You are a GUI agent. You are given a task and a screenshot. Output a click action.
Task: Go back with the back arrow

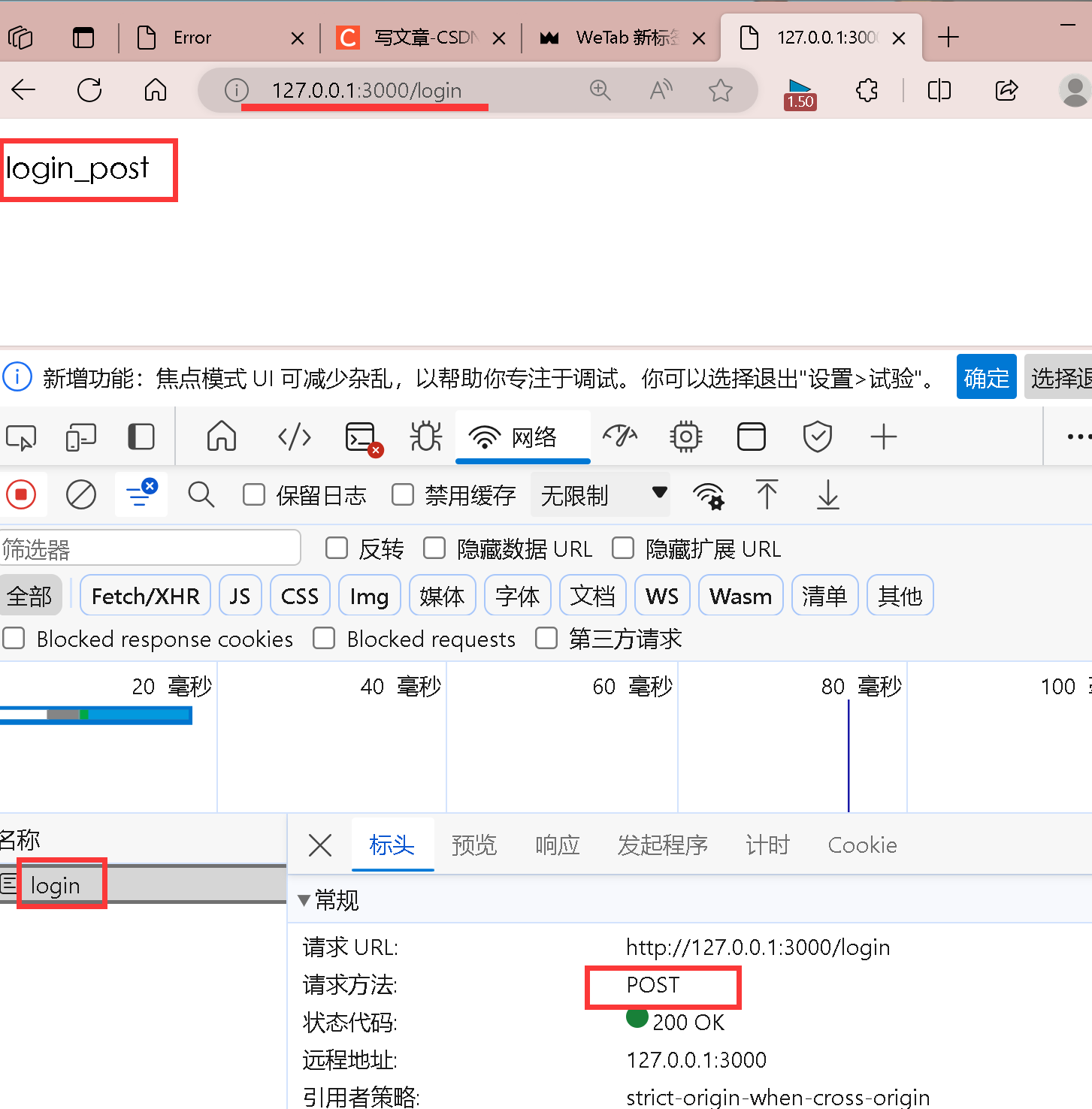click(23, 90)
